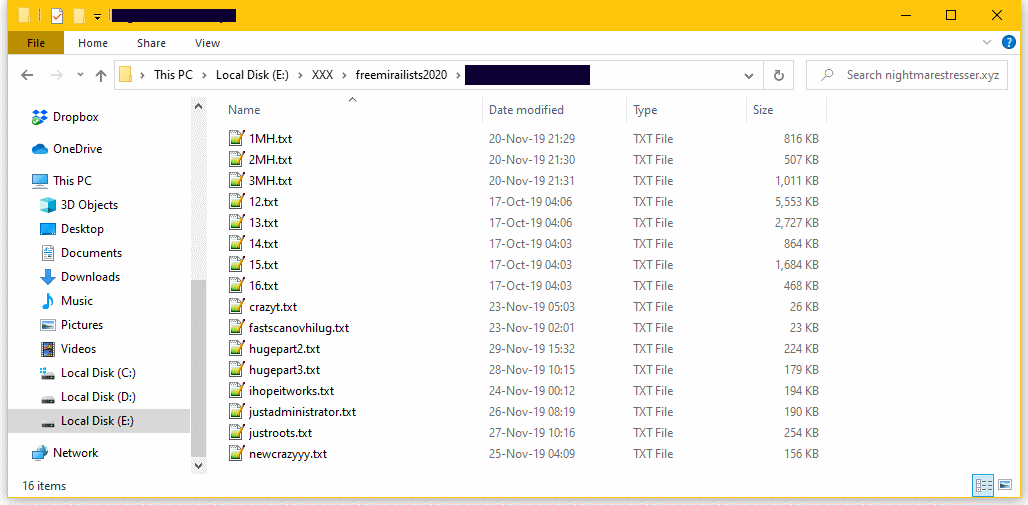Switch to large thumbnails view layout

coord(1003,485)
